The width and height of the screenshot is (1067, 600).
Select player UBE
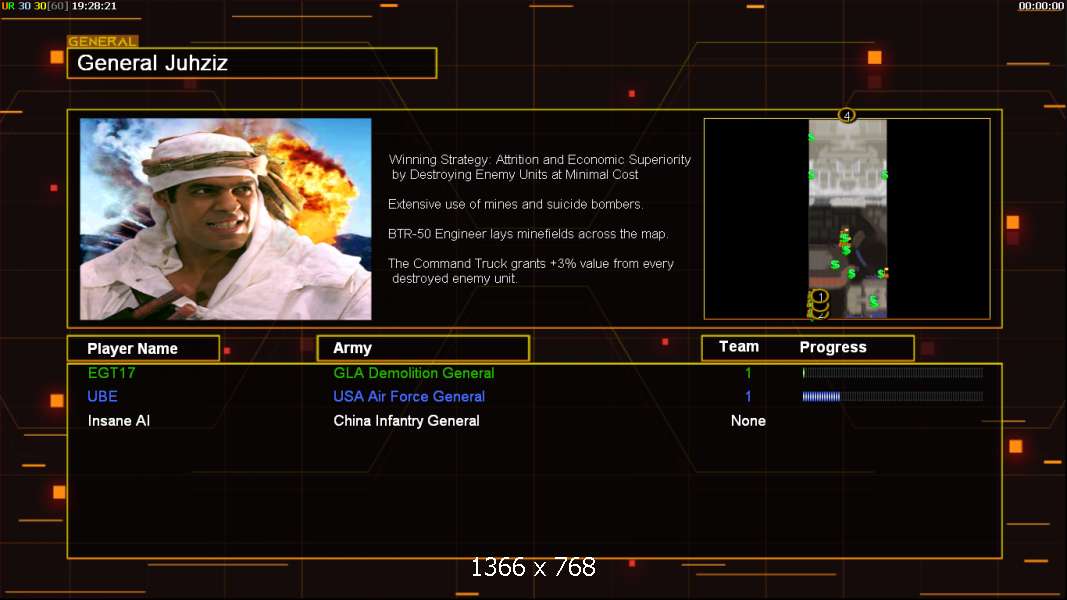point(103,397)
